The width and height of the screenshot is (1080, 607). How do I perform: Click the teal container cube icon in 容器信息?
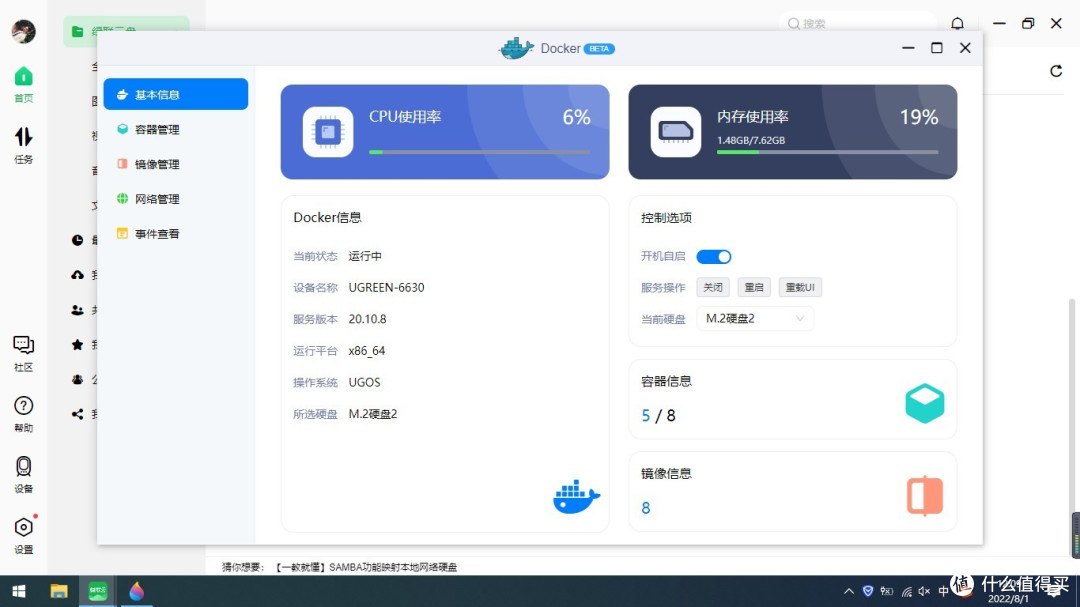click(x=924, y=402)
